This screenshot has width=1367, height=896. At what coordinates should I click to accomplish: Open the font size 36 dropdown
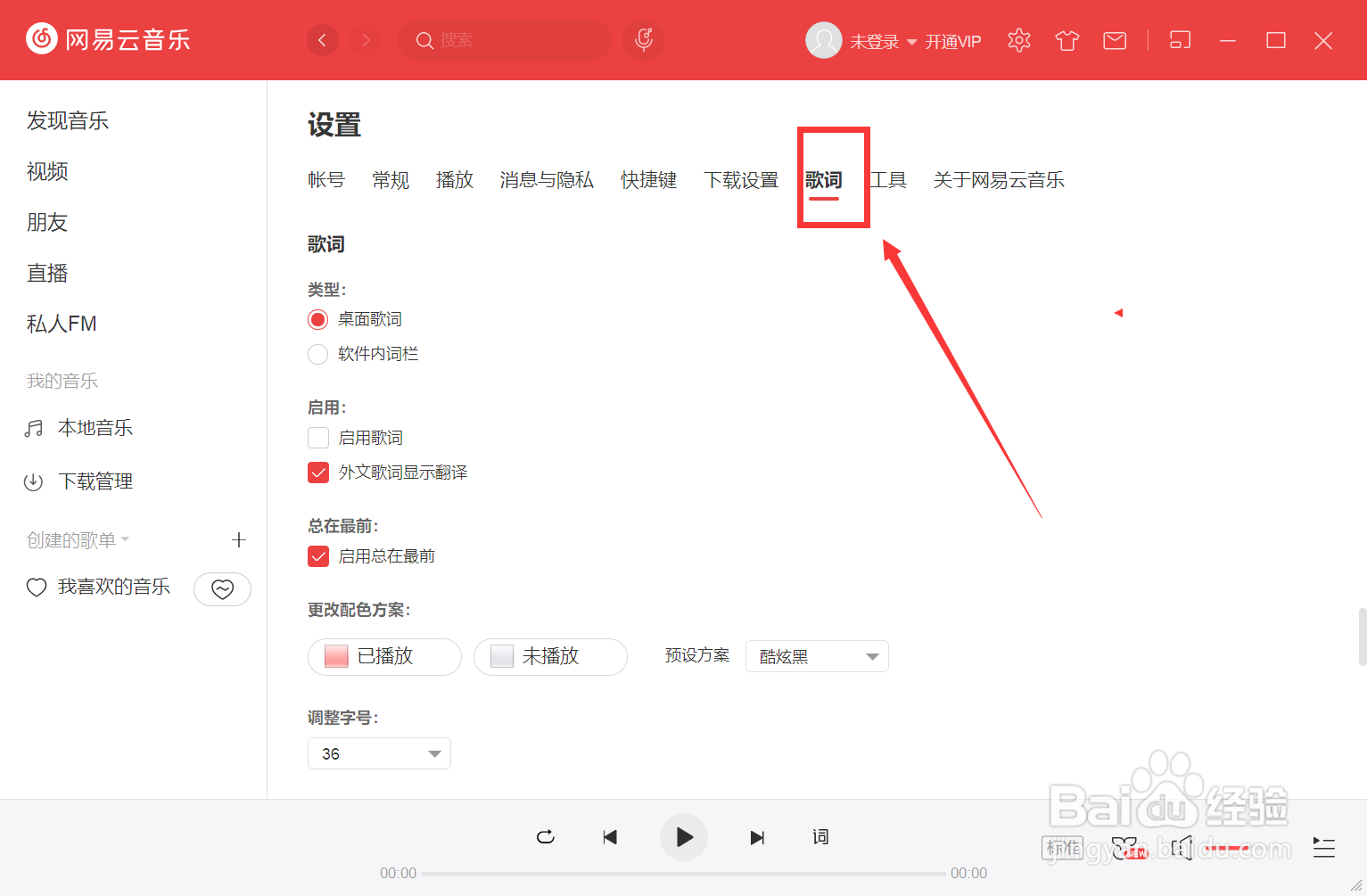(379, 753)
